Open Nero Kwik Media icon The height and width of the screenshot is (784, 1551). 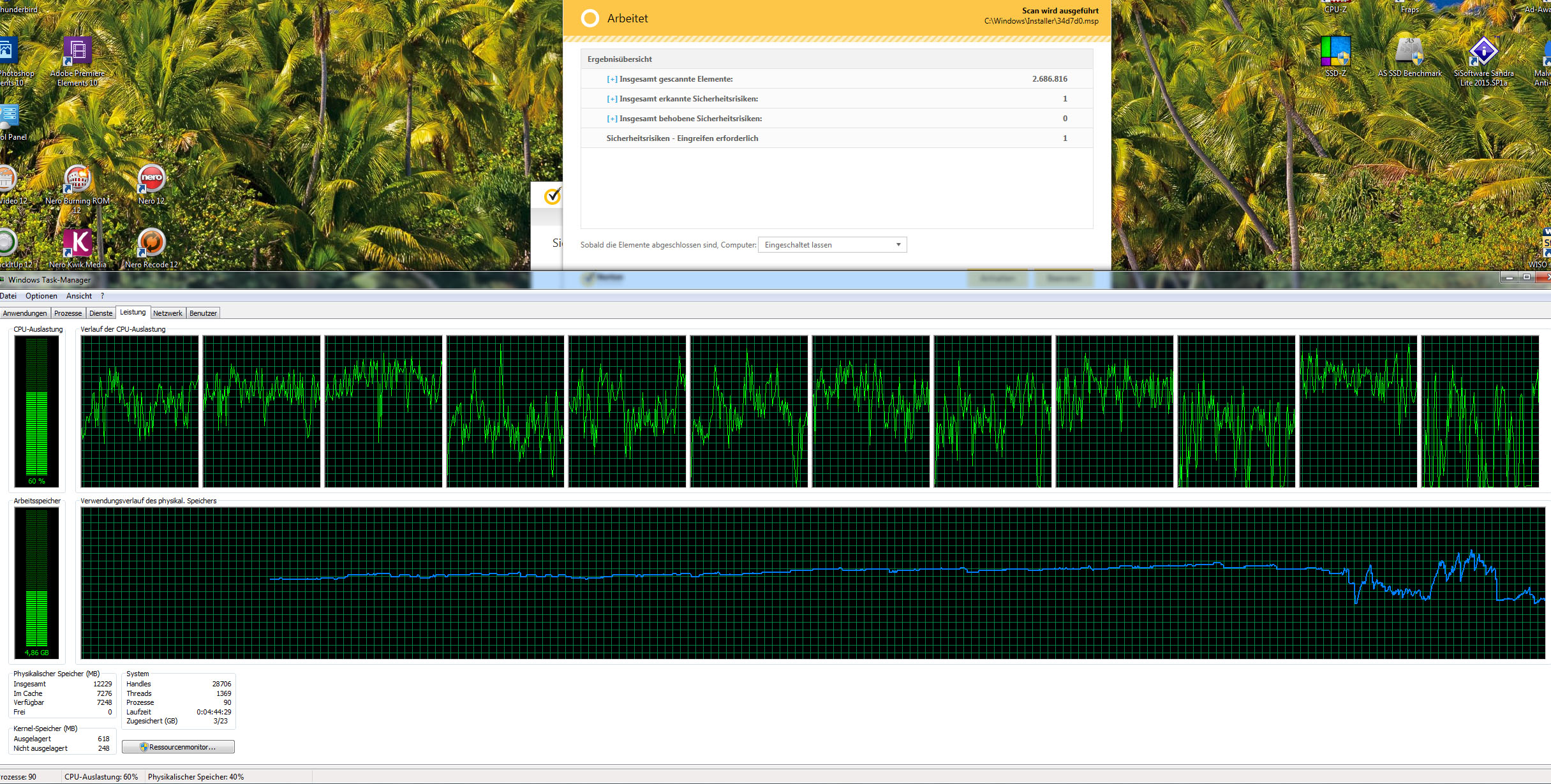(77, 244)
